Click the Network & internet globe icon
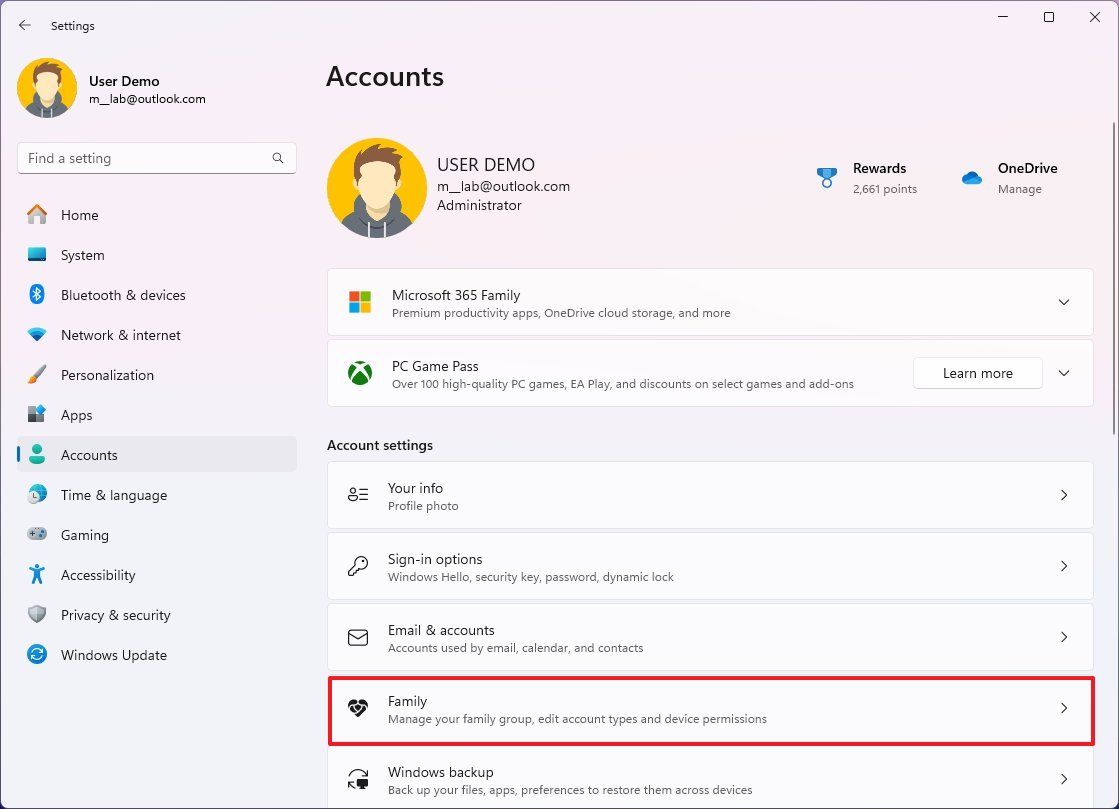This screenshot has height=809, width=1119. pyautogui.click(x=37, y=335)
